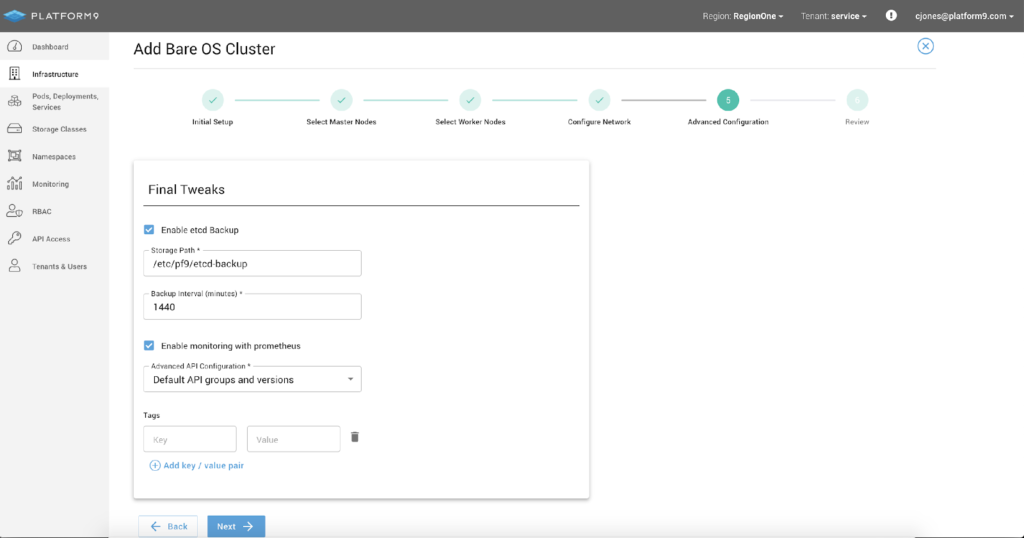Viewport: 1024px width, 538px height.
Task: Open Namespaces via its sidebar icon
Action: (14, 156)
